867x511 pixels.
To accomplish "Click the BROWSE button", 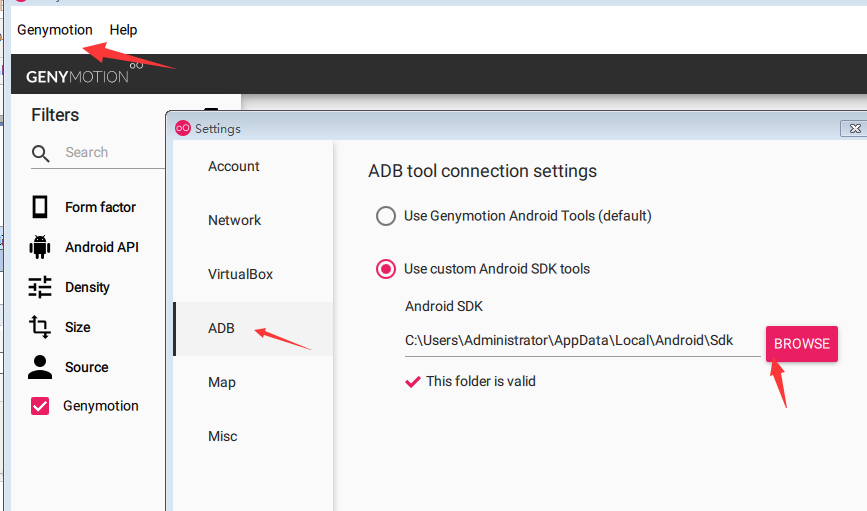I will pyautogui.click(x=802, y=344).
